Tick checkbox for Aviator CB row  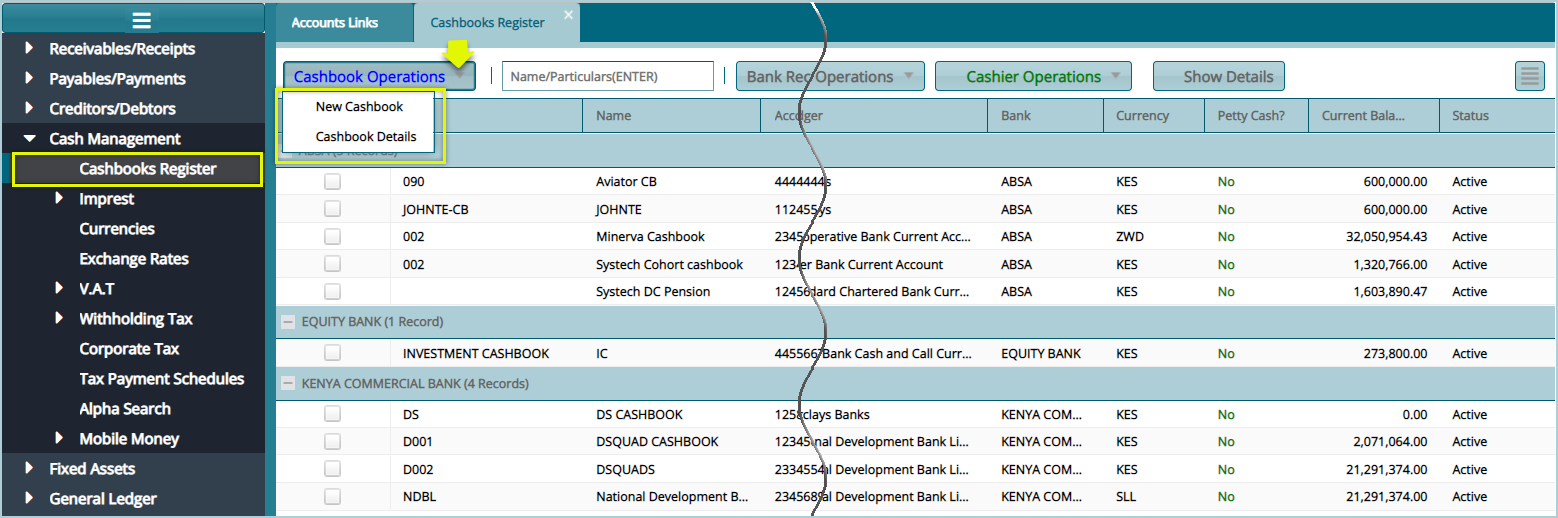(332, 182)
